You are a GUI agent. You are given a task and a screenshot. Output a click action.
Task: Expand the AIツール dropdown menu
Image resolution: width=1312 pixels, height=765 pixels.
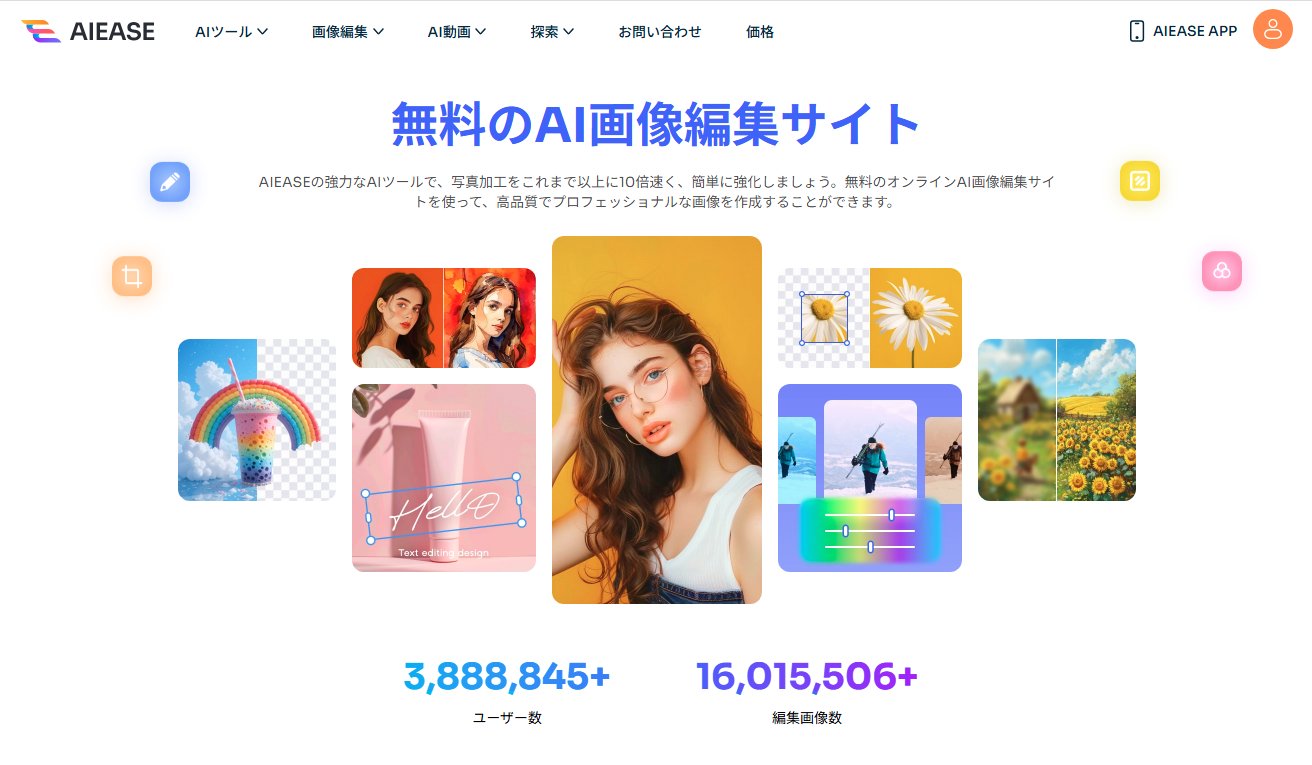pyautogui.click(x=231, y=31)
